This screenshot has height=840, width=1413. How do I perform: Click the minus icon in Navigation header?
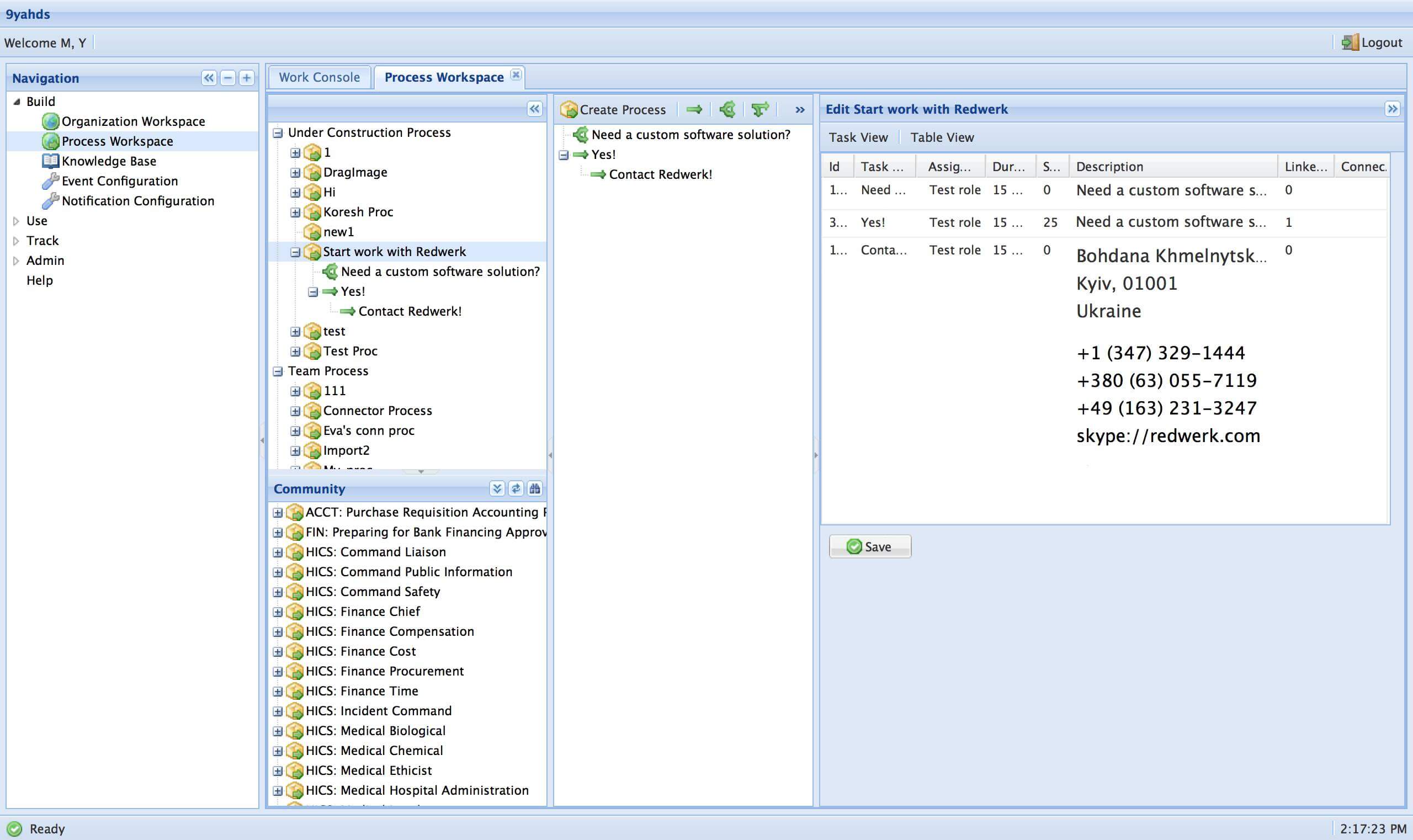(227, 78)
